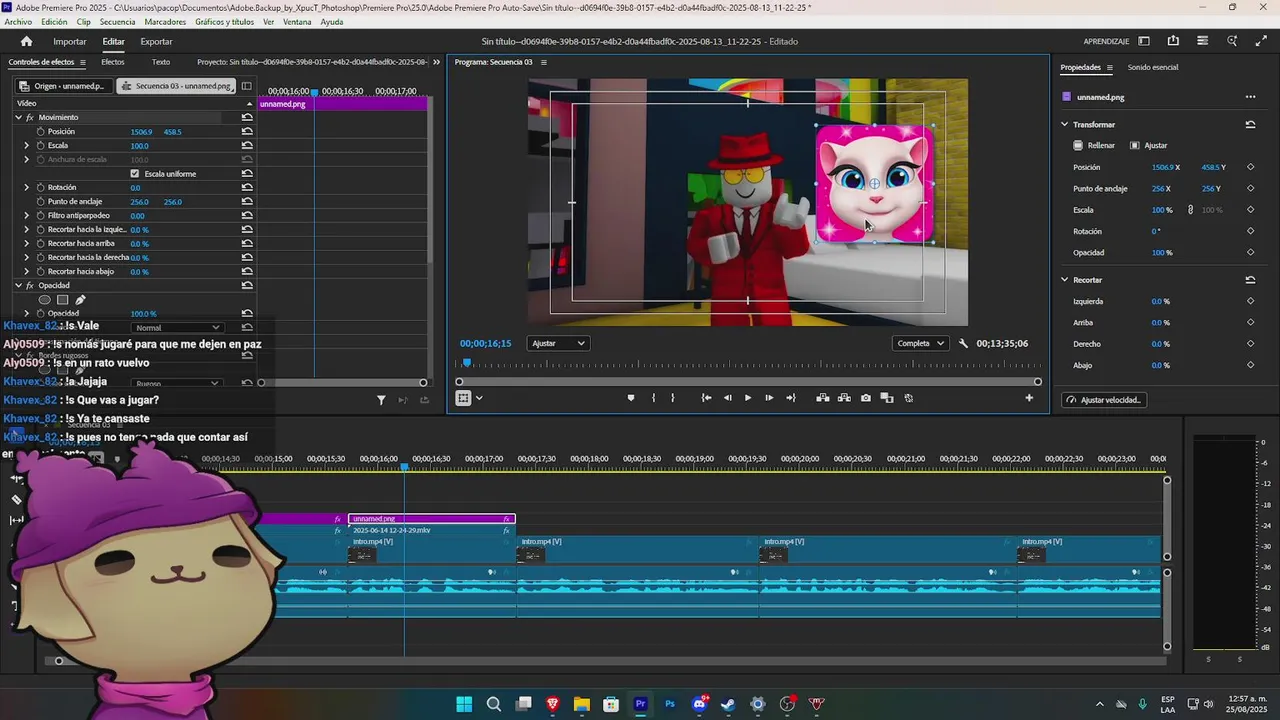Open the Share/export icon in top bar
The height and width of the screenshot is (720, 1280).
(1173, 41)
